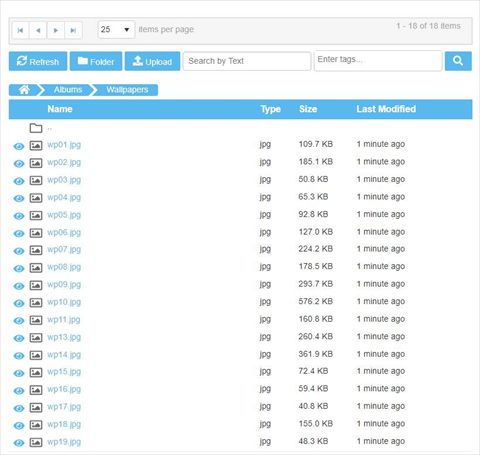This screenshot has width=480, height=455.
Task: Click eye icon for wp19.jpg
Action: point(19,443)
